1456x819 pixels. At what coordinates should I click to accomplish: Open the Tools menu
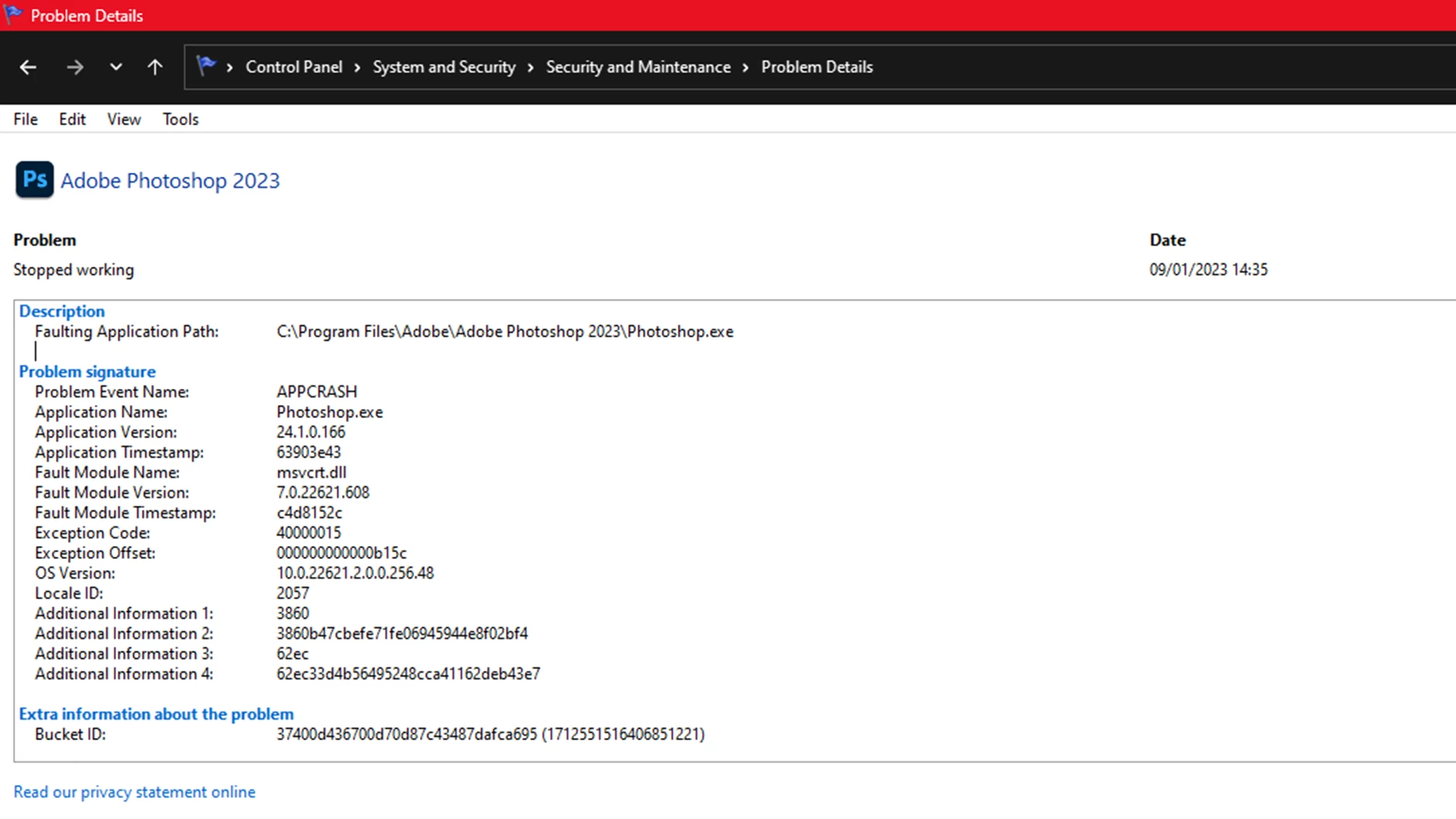(180, 119)
